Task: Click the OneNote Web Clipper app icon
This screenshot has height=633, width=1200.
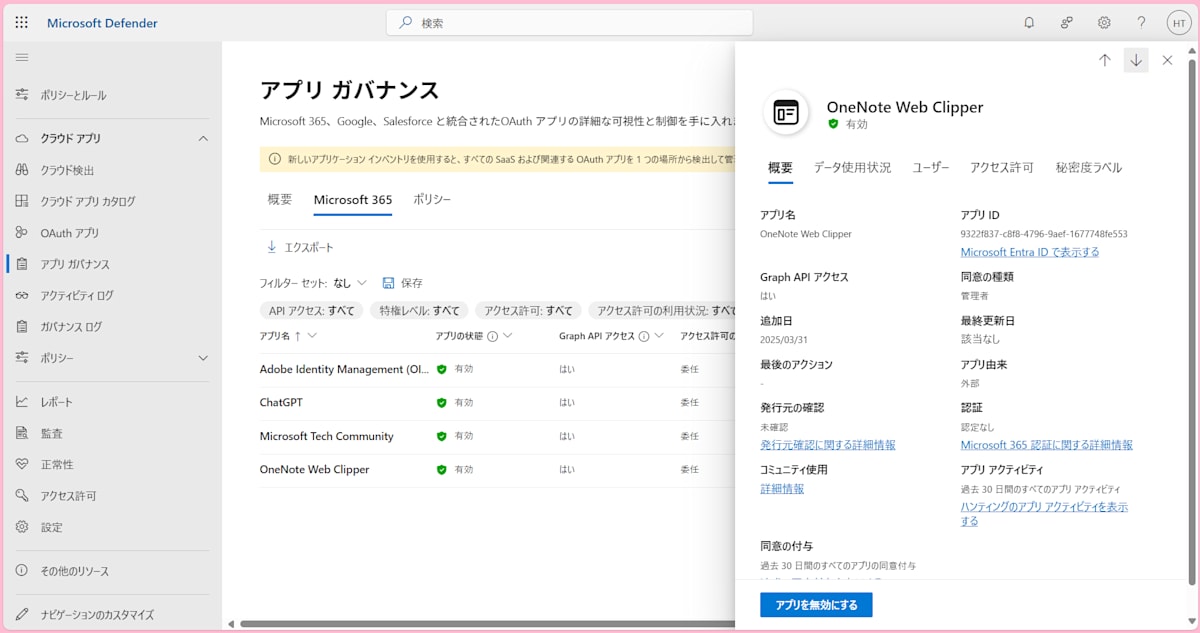Action: (786, 112)
